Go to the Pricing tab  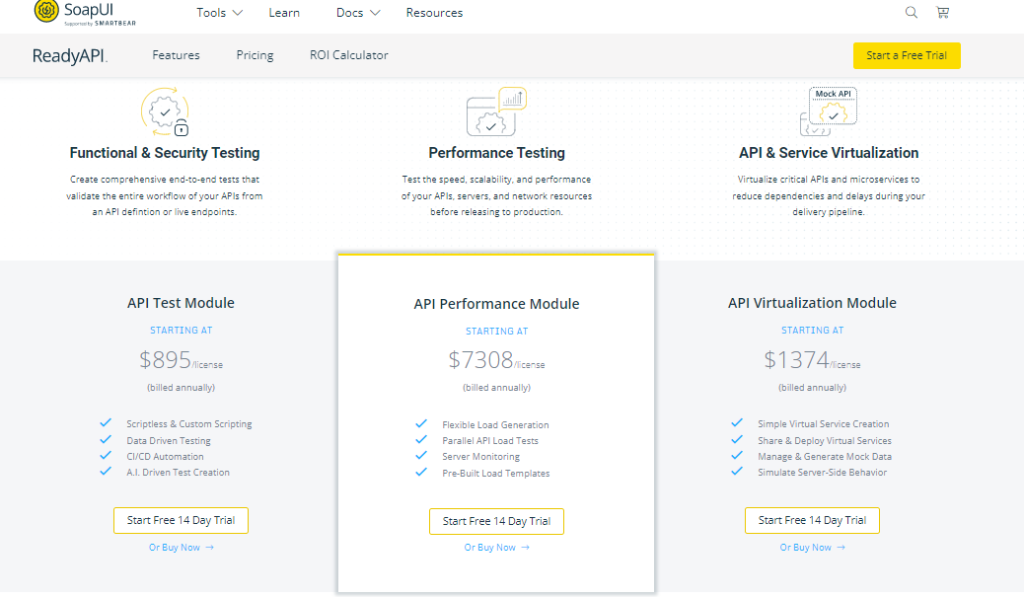coord(255,55)
